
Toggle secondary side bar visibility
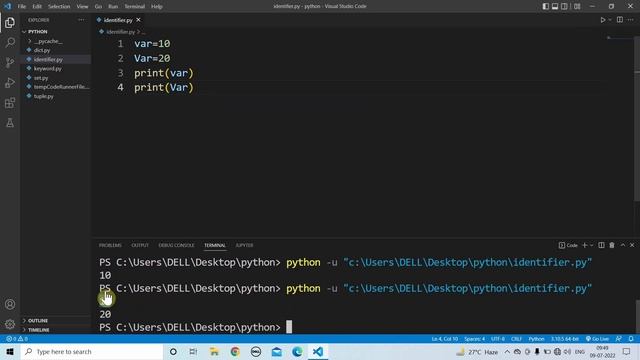click(x=564, y=6)
